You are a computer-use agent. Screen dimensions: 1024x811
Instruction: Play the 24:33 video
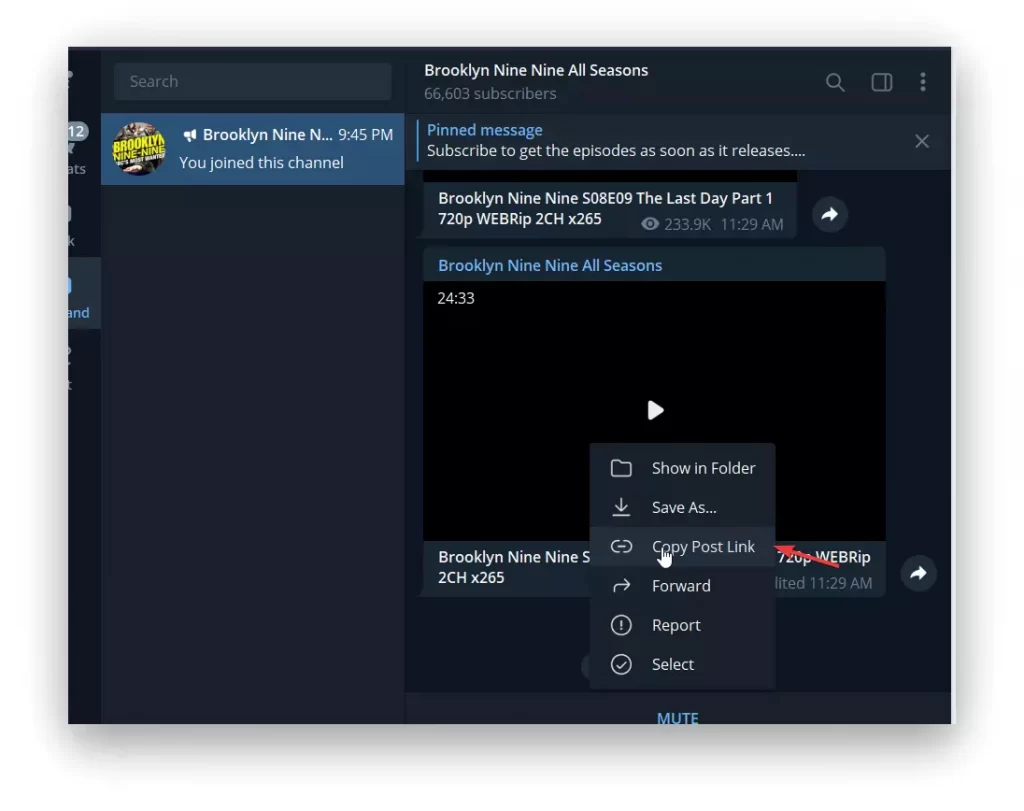click(655, 410)
